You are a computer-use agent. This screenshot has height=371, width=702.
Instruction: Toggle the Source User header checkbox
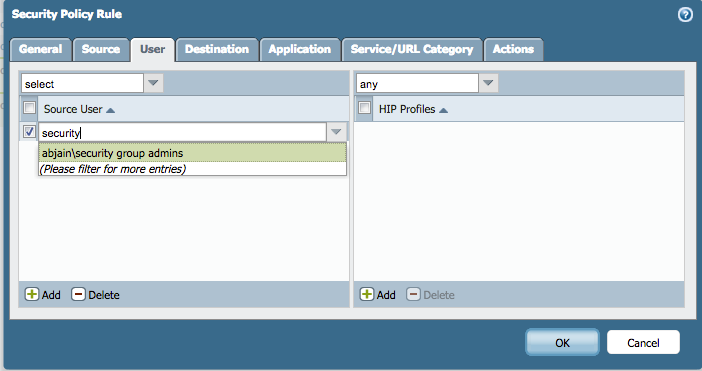pos(30,108)
